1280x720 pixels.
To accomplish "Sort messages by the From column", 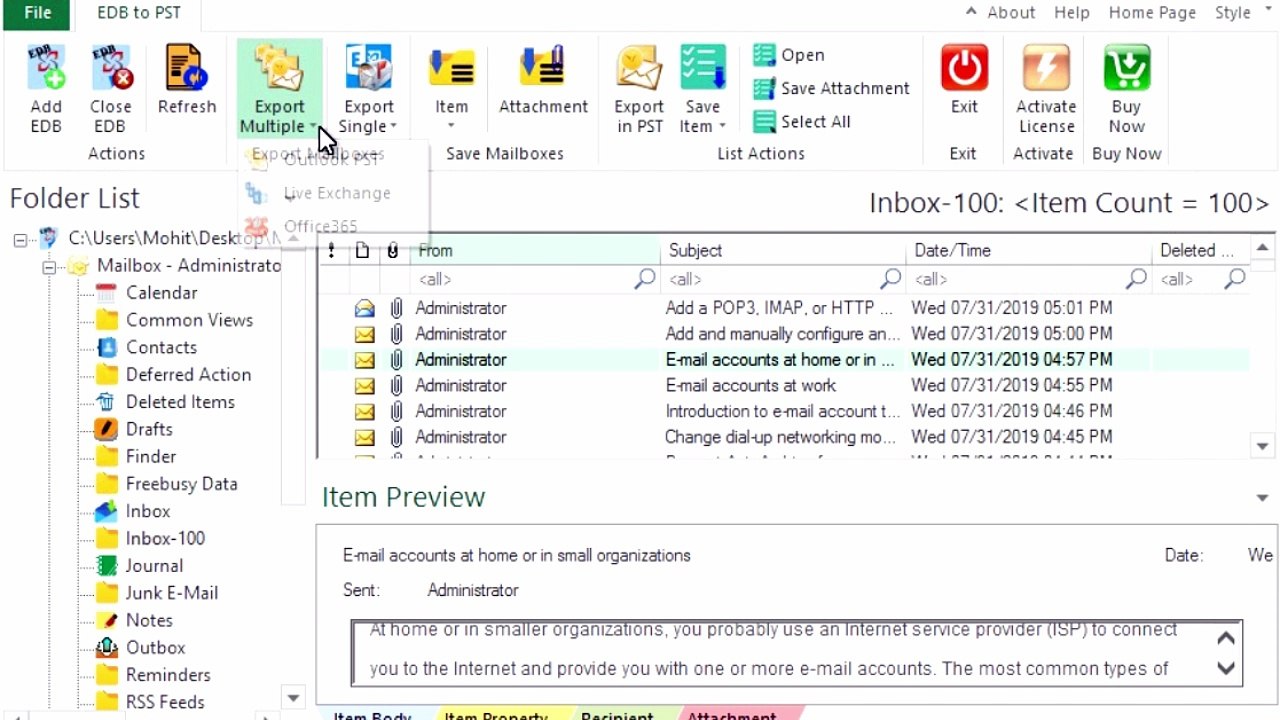I will click(x=536, y=251).
